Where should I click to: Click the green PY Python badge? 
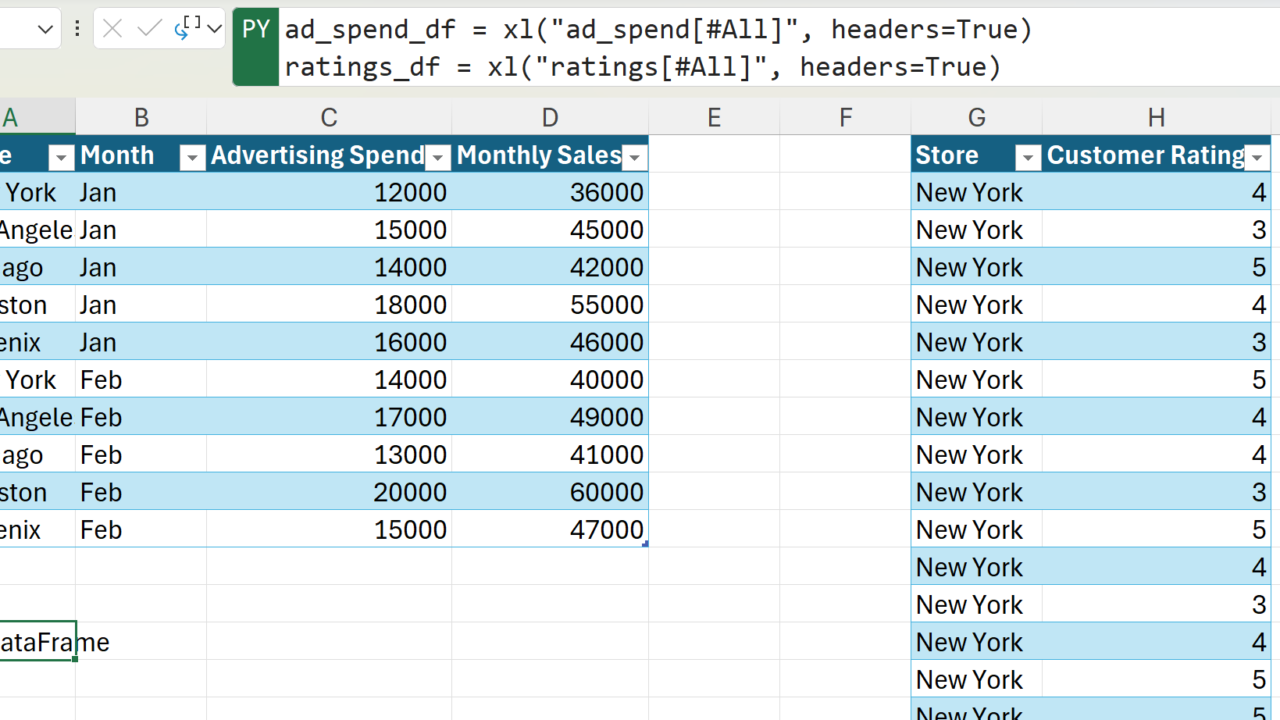256,30
